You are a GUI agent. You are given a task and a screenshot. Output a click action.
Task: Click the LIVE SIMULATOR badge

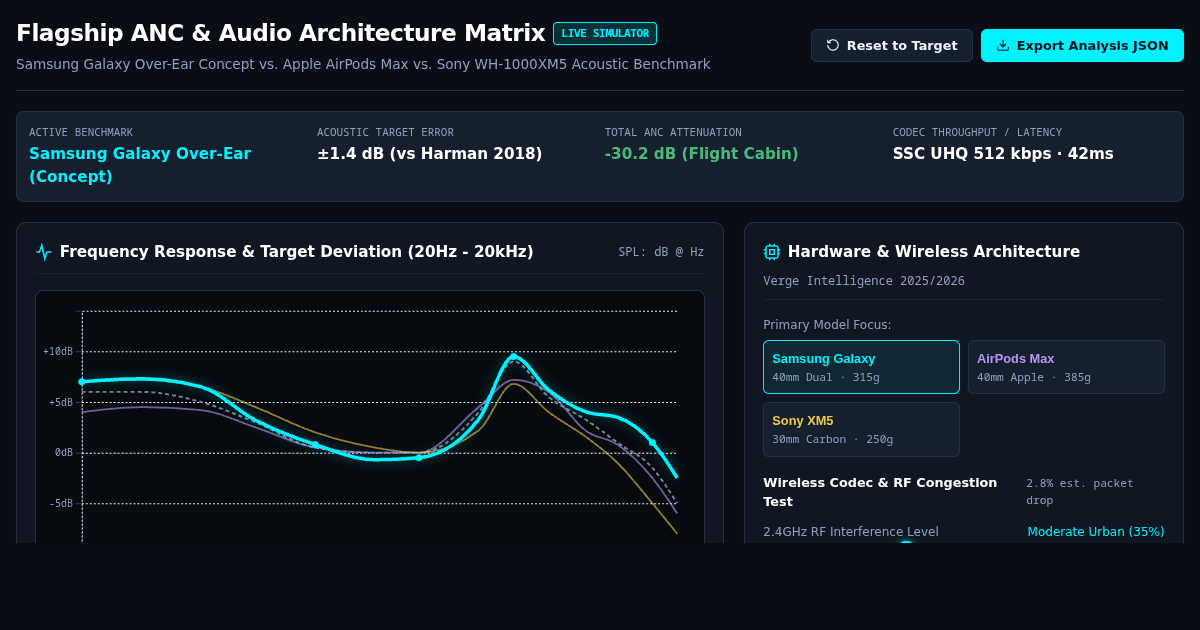[x=605, y=33]
